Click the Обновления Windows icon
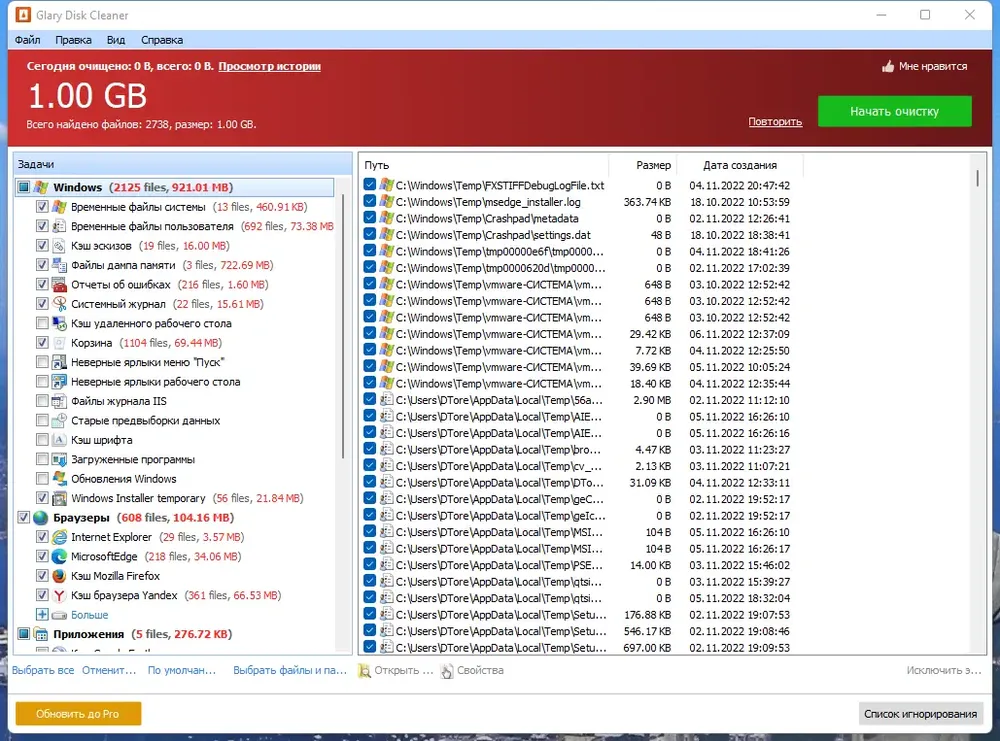The height and width of the screenshot is (741, 1000). [59, 479]
